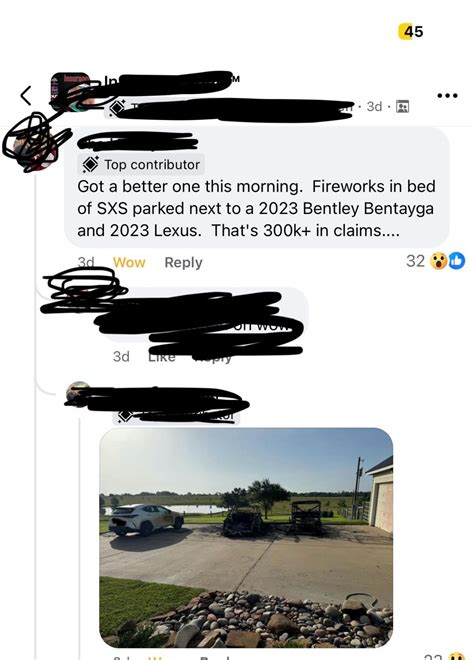Image resolution: width=474 pixels, height=660 pixels.
Task: Open the 32 reactions count
Action: (415, 261)
